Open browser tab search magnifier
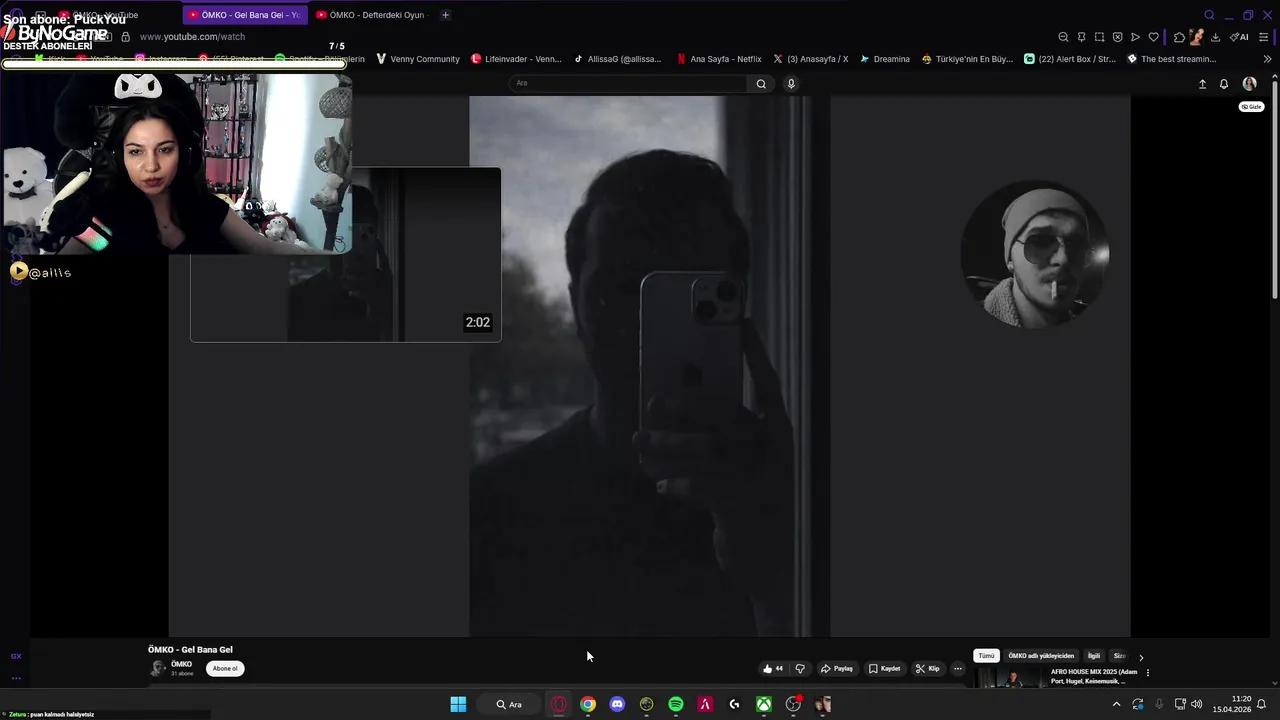The width and height of the screenshot is (1280, 720). click(1209, 15)
